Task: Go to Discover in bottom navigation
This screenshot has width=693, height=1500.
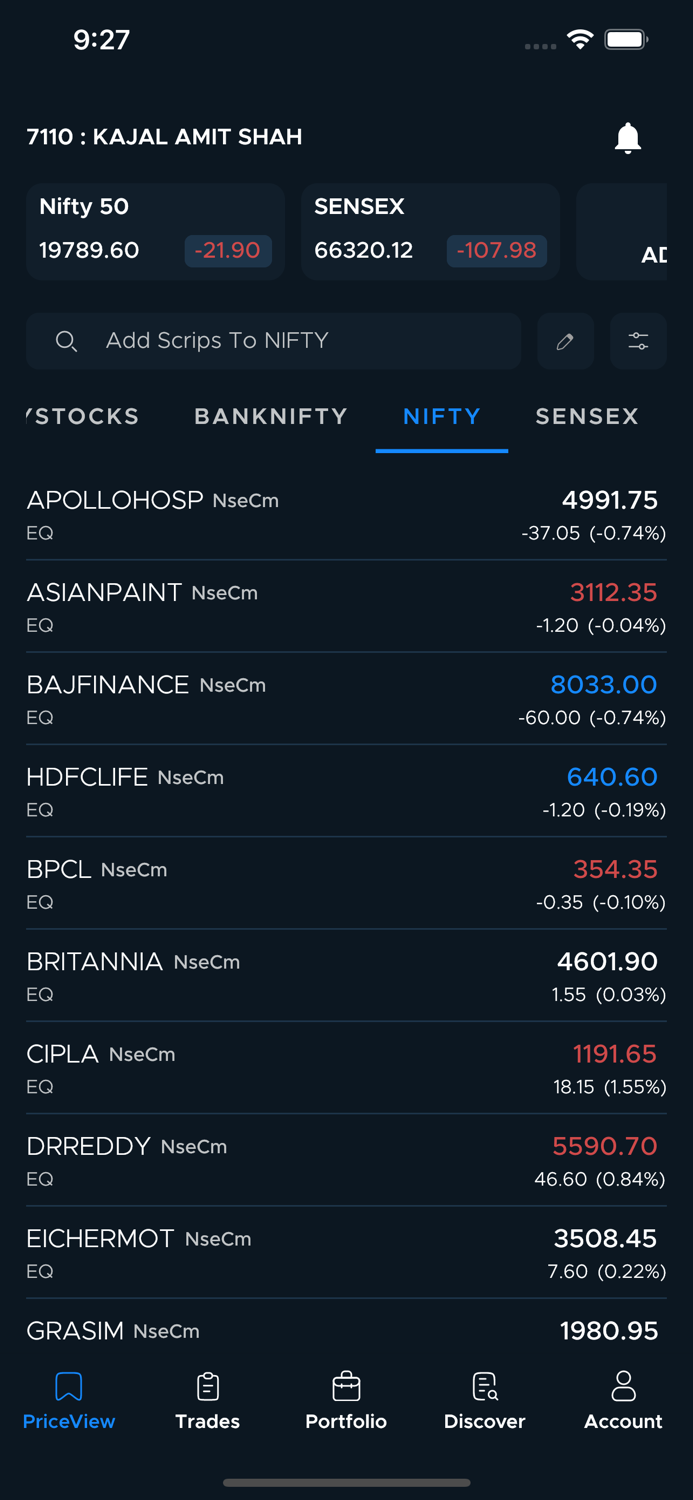Action: (485, 1400)
